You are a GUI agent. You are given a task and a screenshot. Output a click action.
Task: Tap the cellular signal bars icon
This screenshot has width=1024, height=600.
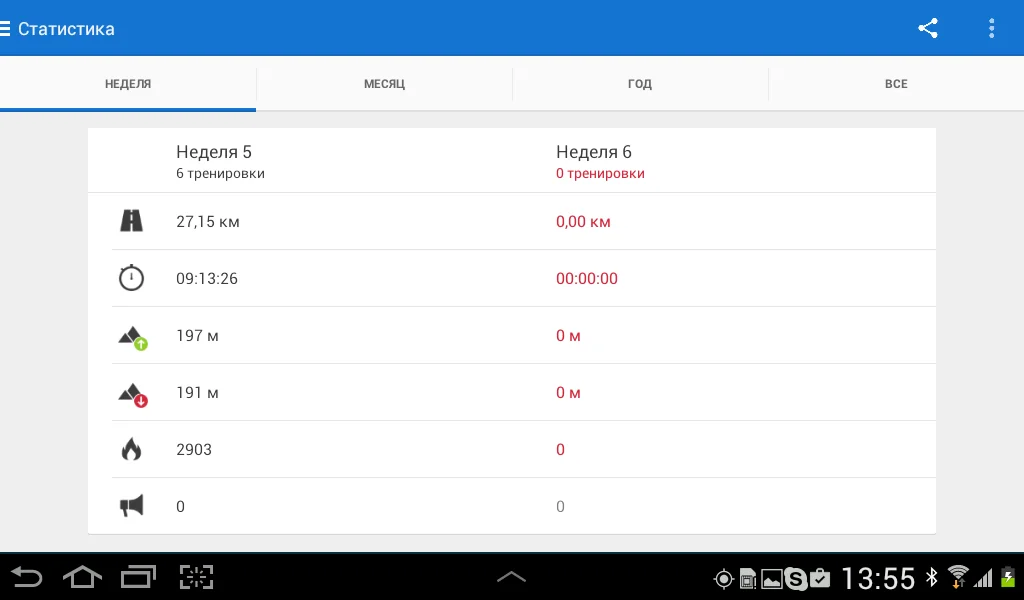click(984, 578)
